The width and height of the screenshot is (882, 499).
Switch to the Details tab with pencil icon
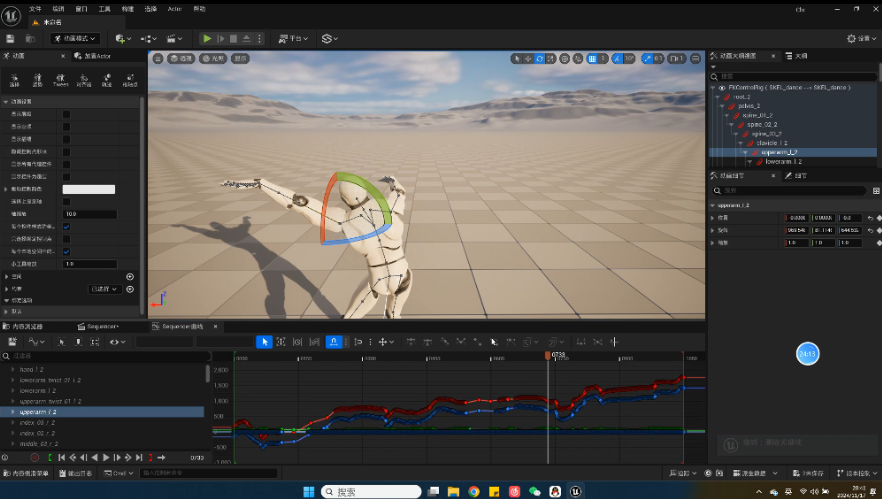click(x=796, y=176)
